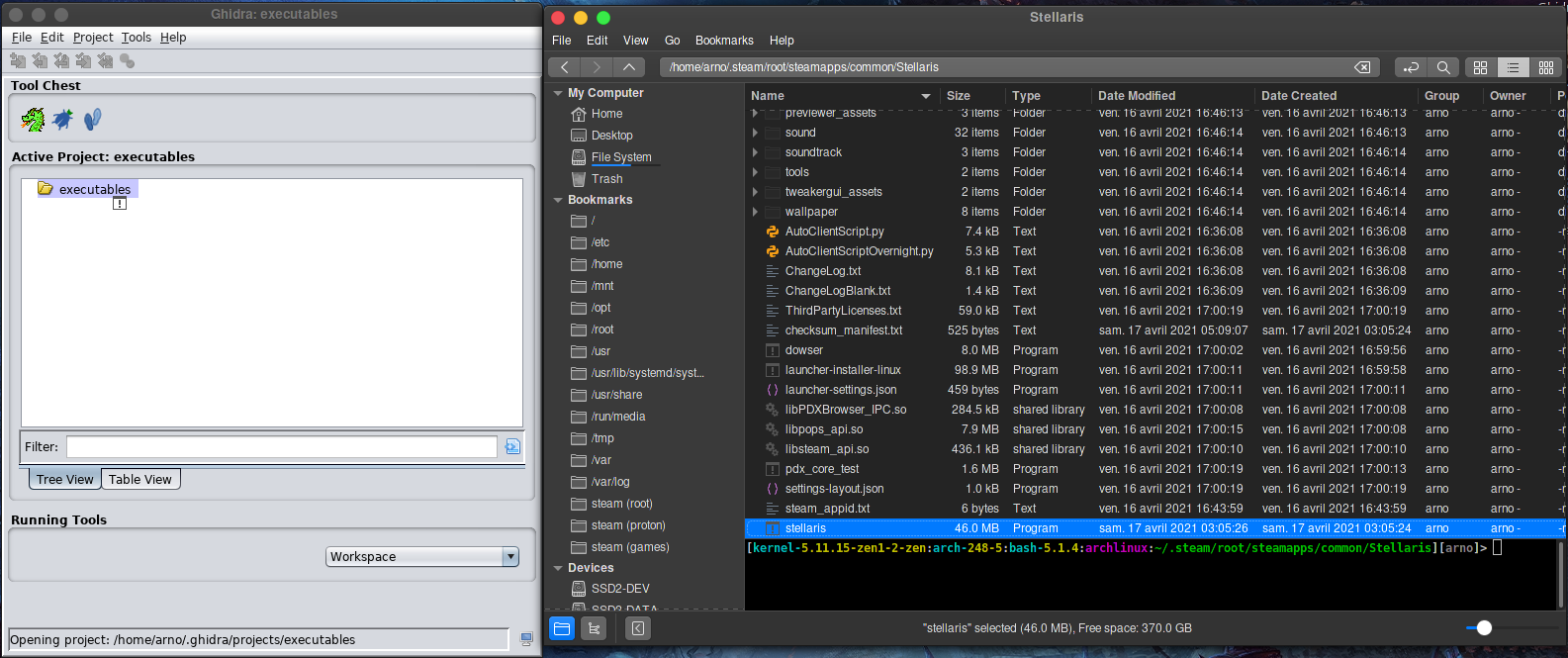This screenshot has height=658, width=1568.
Task: Expand the tools folder row
Action: coord(755,172)
